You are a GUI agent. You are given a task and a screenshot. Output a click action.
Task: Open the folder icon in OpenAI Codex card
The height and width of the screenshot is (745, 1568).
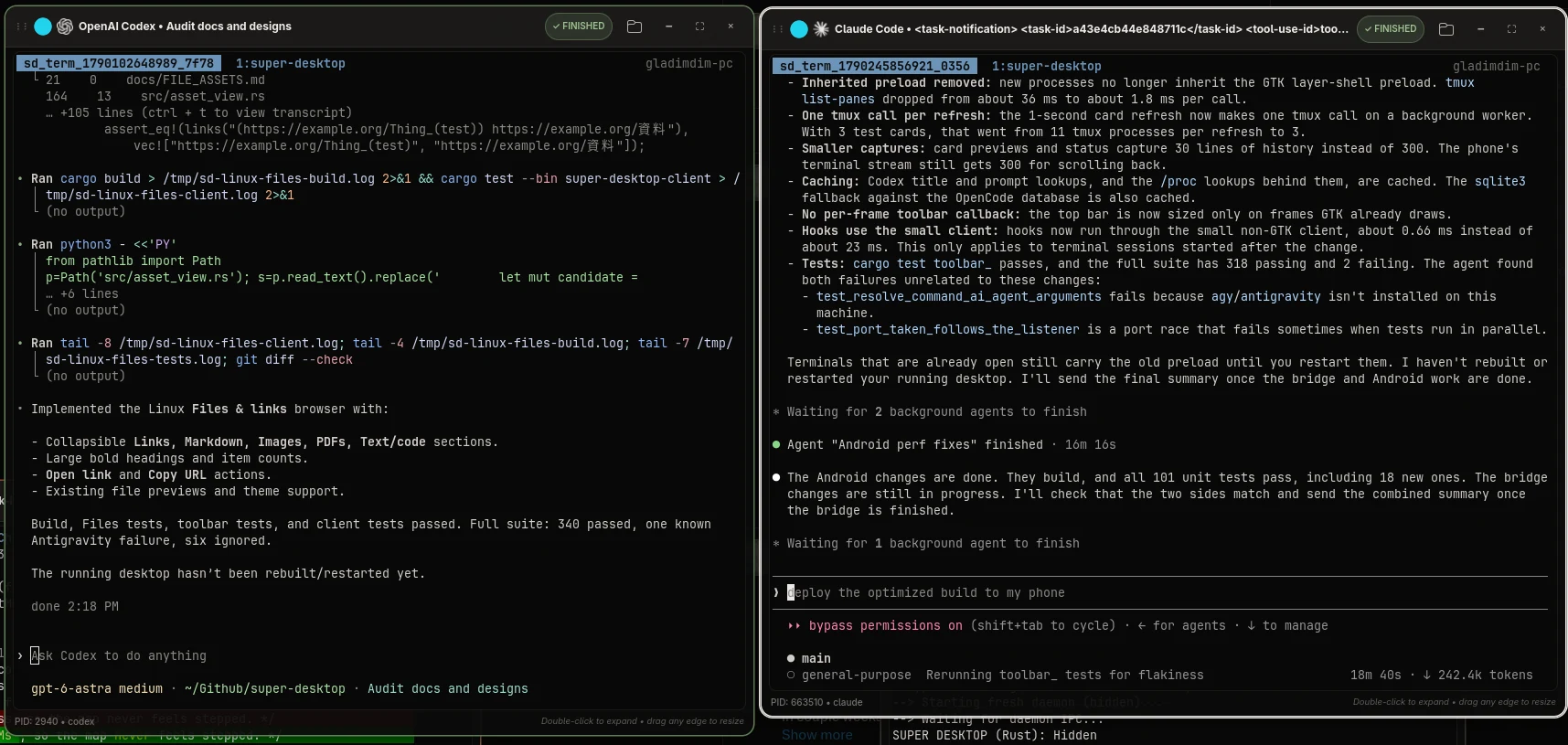point(635,27)
